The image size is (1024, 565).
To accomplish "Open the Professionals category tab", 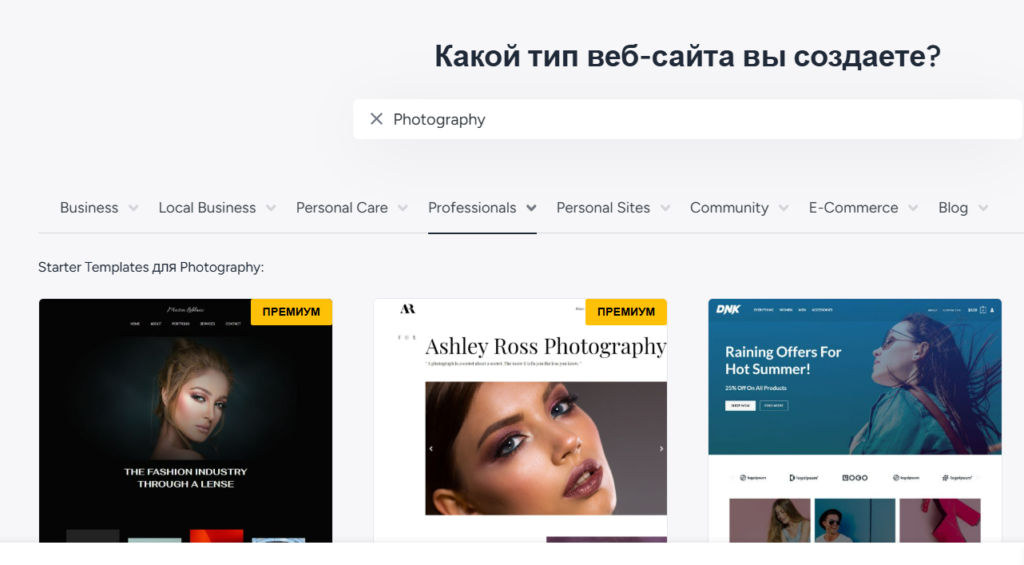I will tap(472, 208).
